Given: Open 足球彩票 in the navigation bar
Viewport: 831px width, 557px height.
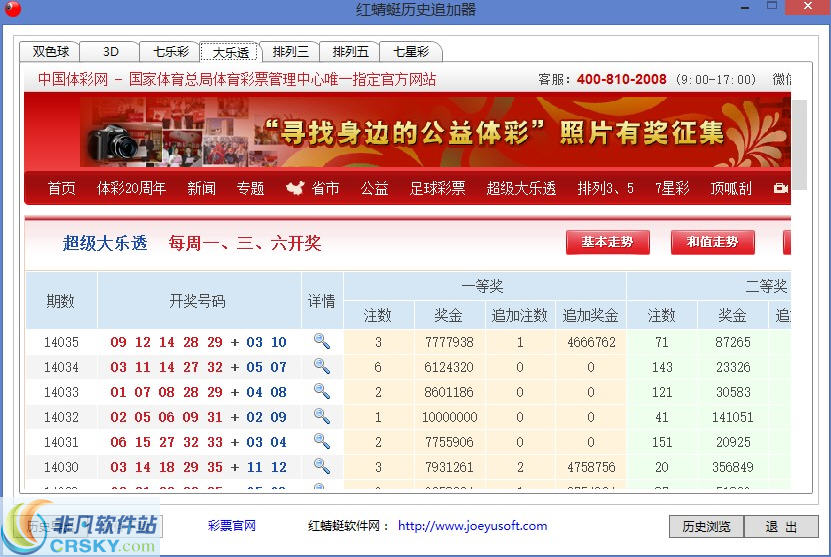Looking at the screenshot, I should [x=437, y=188].
